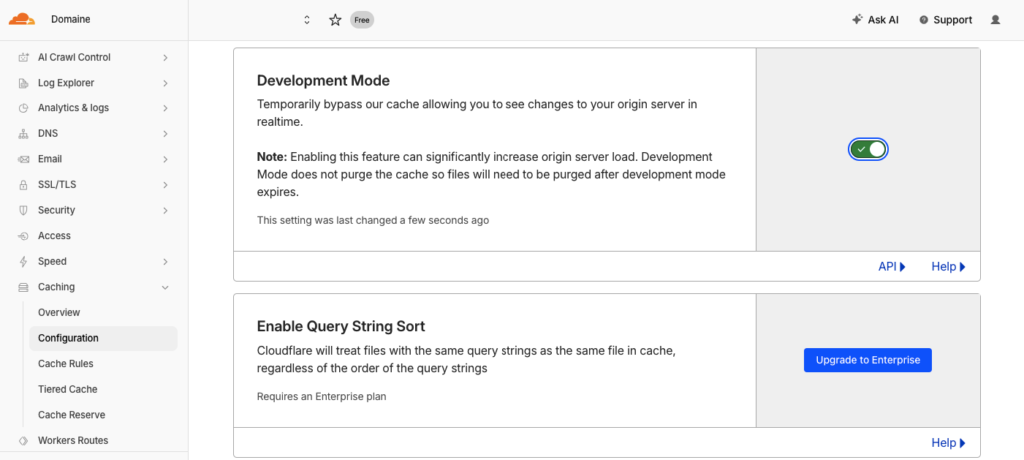Viewport: 1024px width, 460px height.
Task: Click the Upgrade to Enterprise button
Action: 867,360
